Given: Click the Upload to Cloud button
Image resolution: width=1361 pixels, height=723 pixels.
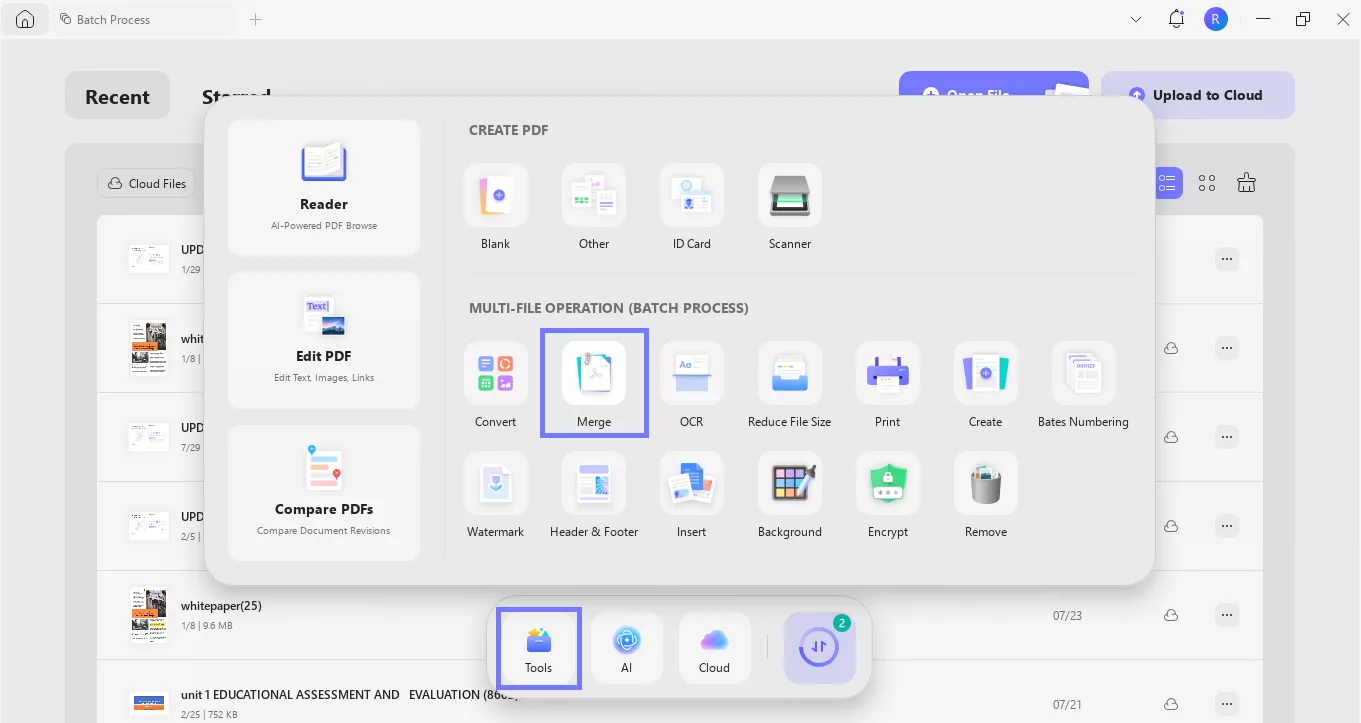Looking at the screenshot, I should click(x=1197, y=95).
